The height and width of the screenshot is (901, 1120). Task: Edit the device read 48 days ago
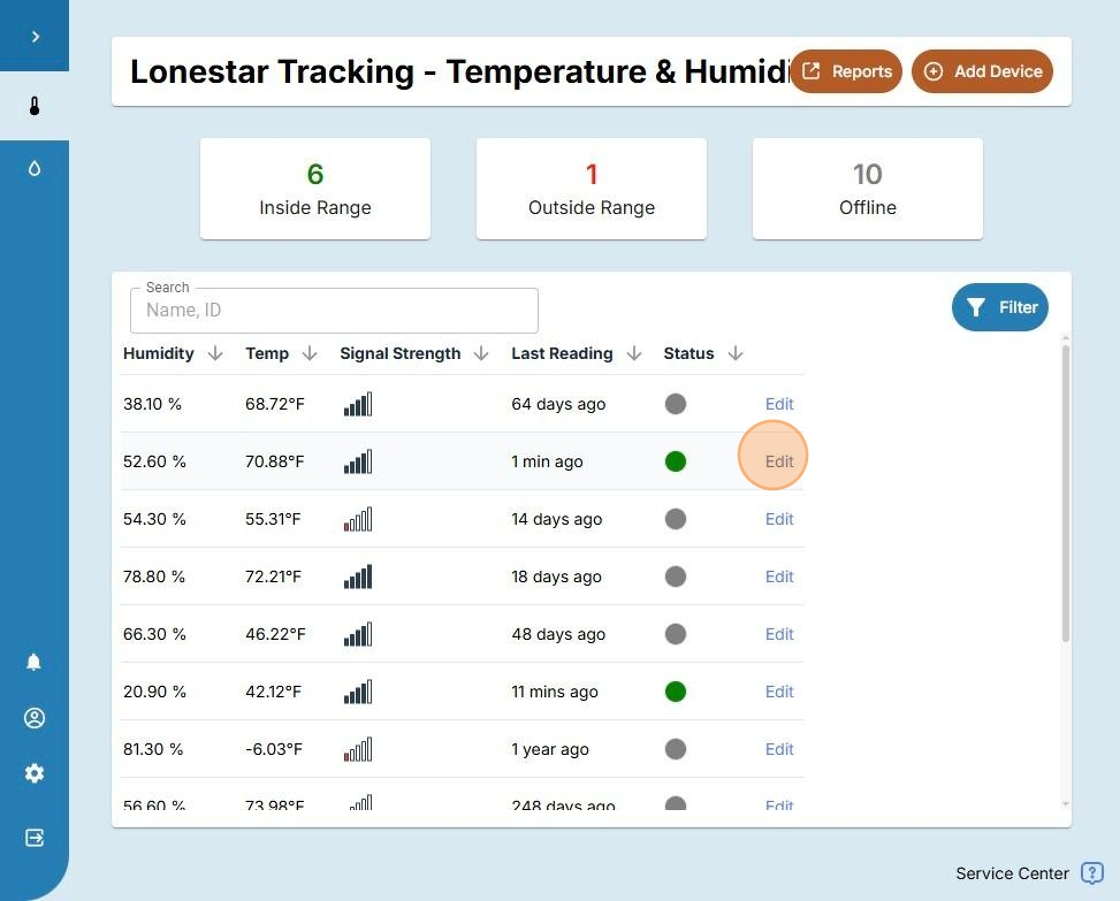point(779,634)
